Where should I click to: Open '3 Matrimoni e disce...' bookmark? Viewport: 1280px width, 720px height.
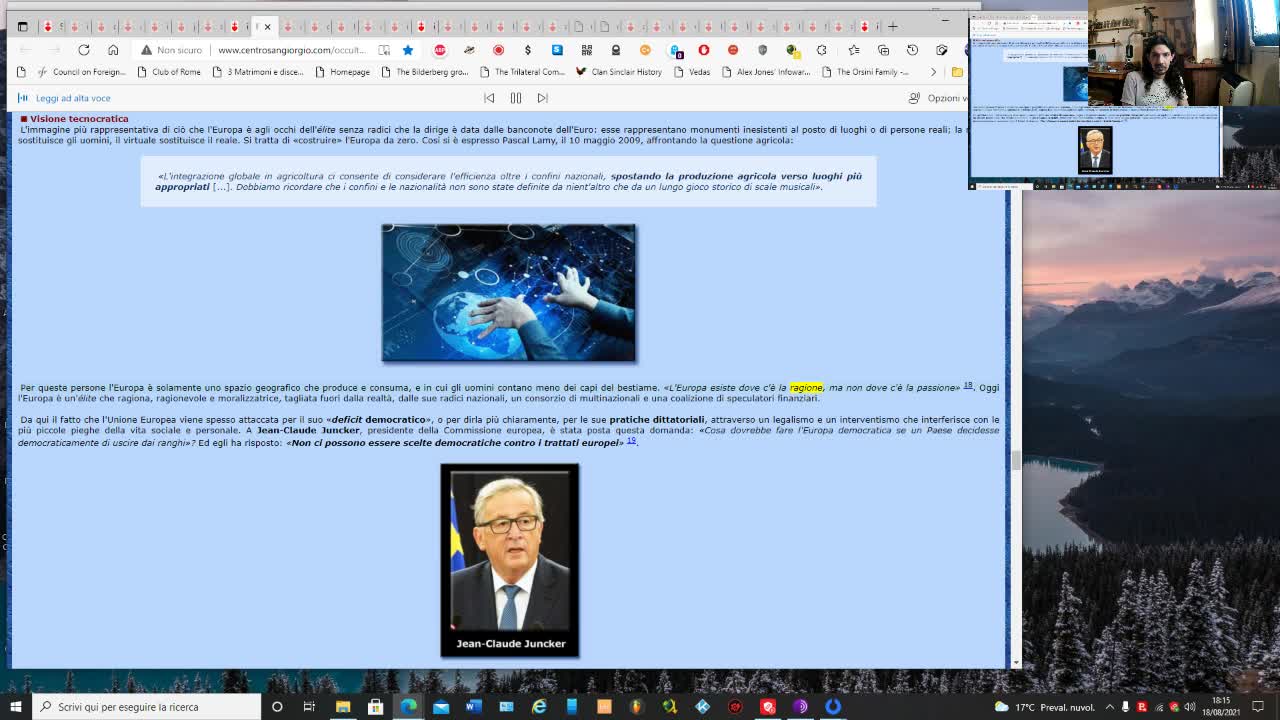point(258,72)
